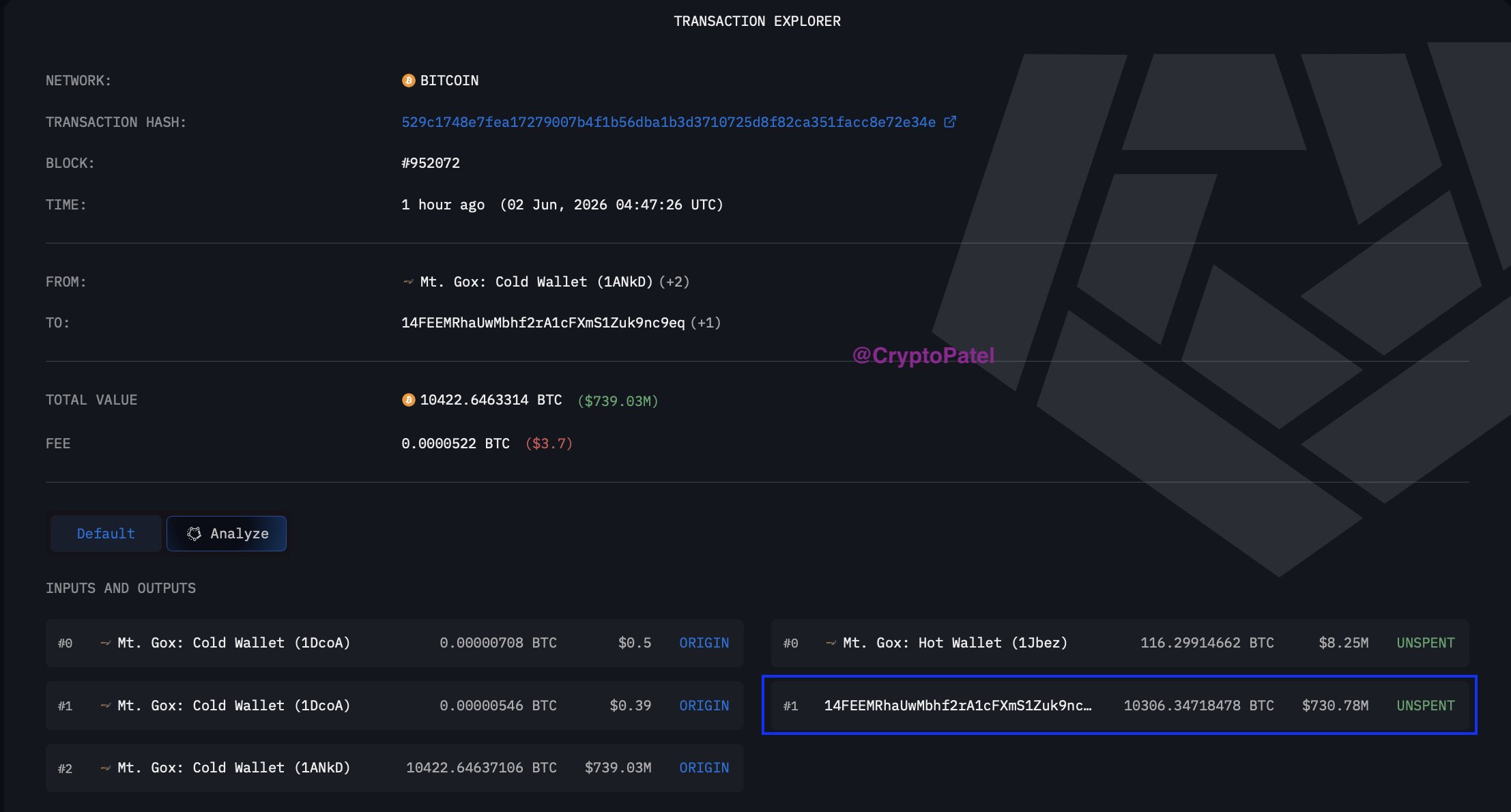Open input #2 Mt. Gox: Cold Wallet (1ANkD)
Viewport: 1511px width, 812px height.
click(x=234, y=768)
